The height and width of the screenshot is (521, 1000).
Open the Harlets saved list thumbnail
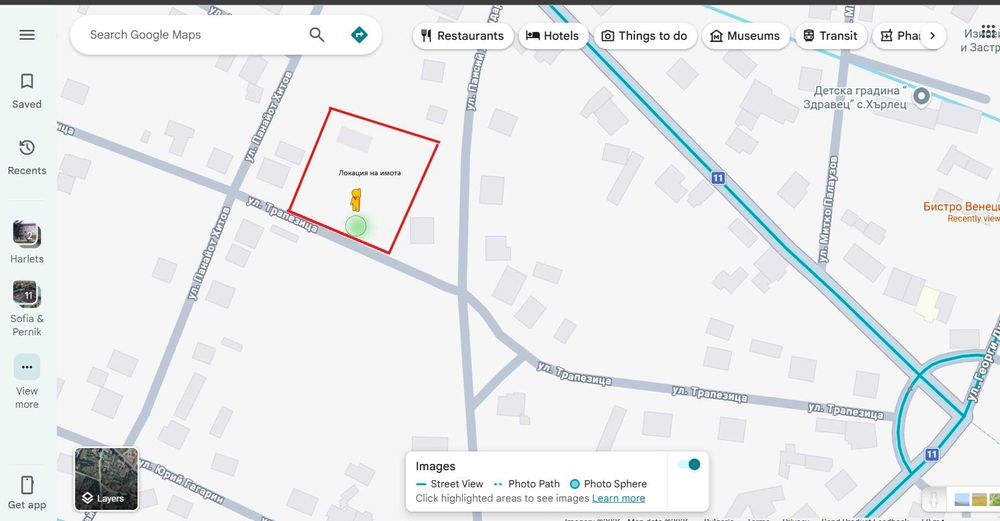point(27,234)
